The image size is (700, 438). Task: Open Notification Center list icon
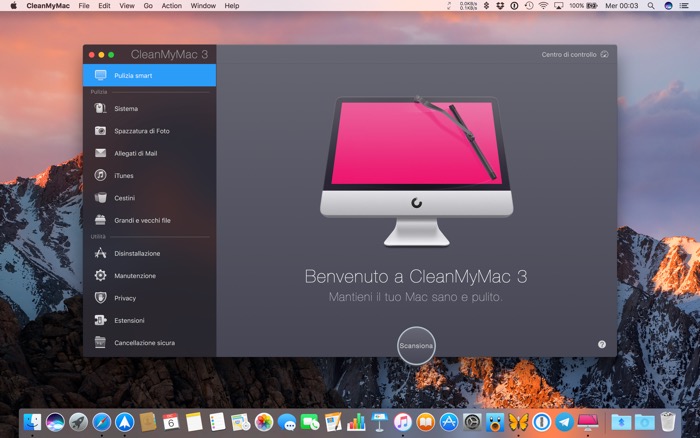[684, 6]
